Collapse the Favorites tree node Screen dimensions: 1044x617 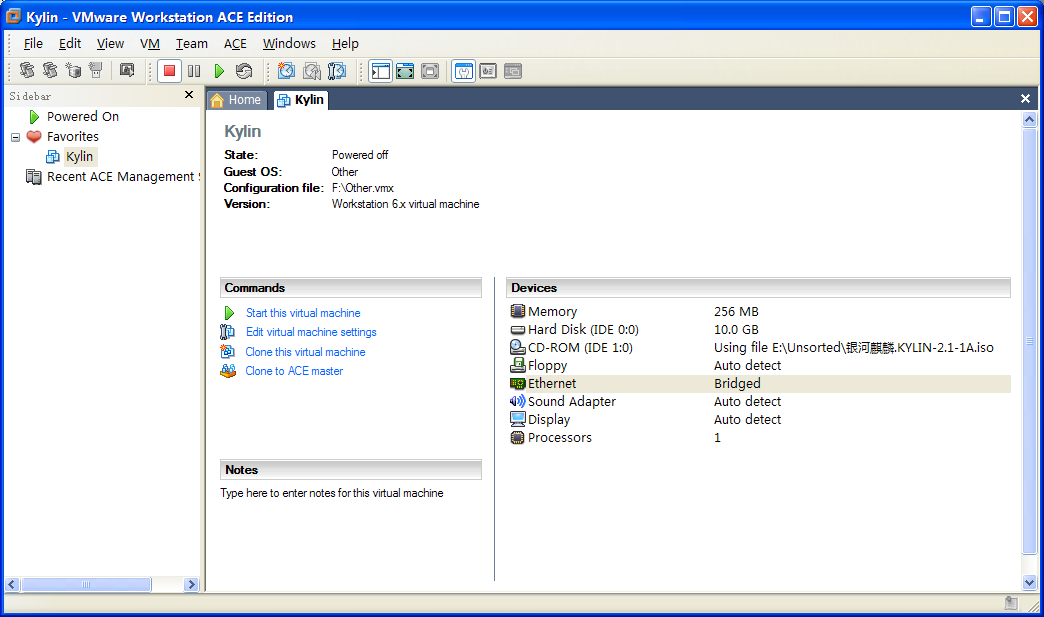click(x=15, y=137)
